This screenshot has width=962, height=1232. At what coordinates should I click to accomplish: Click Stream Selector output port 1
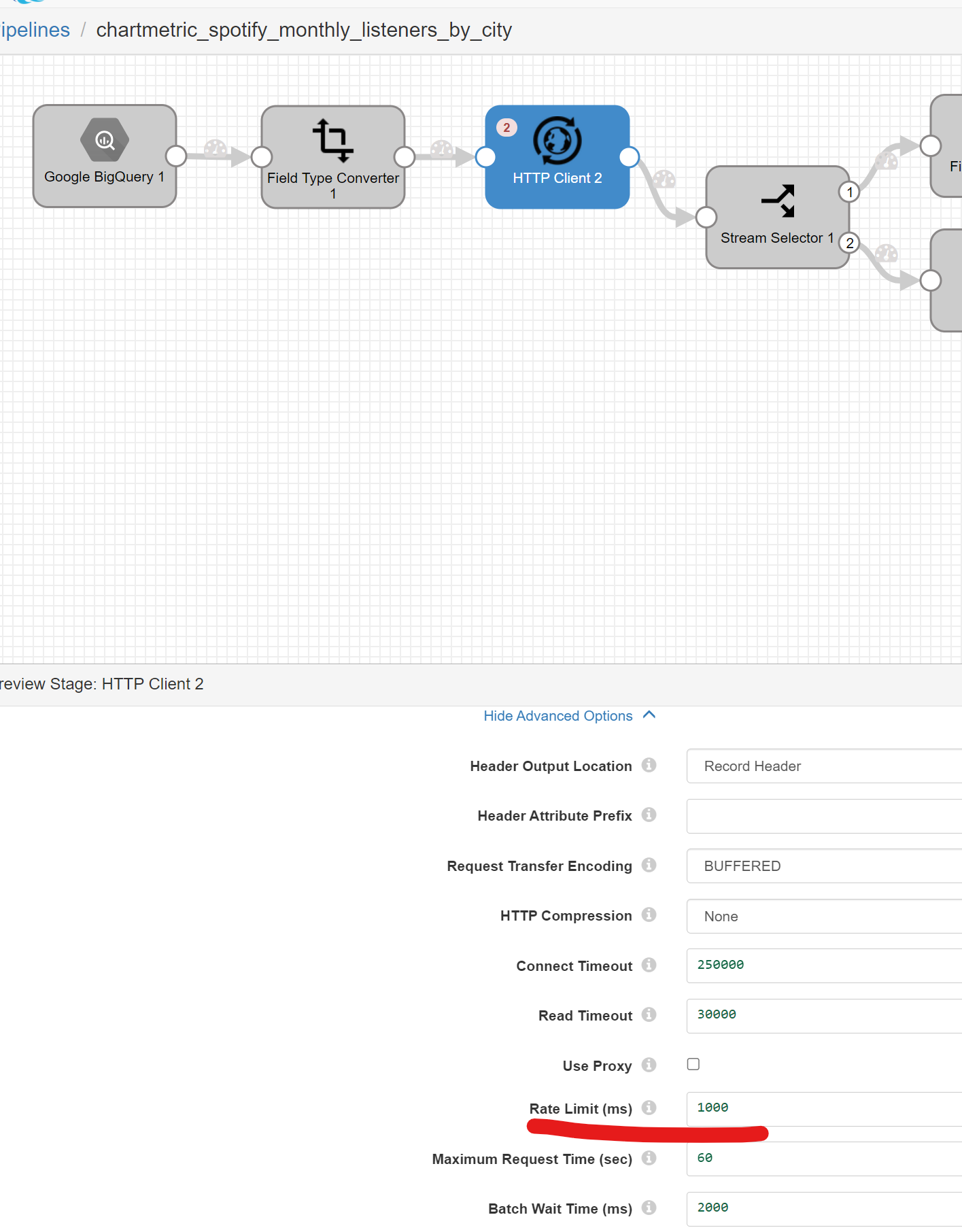pos(849,192)
